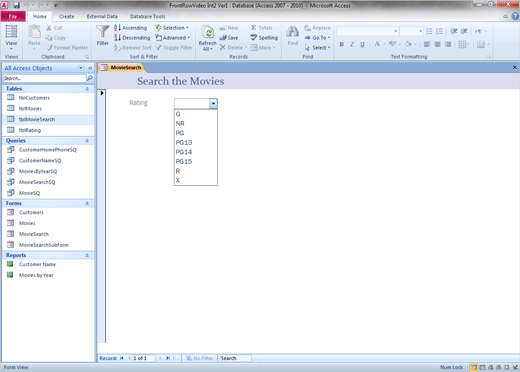
Task: Sort records Ascending
Action: (x=130, y=28)
